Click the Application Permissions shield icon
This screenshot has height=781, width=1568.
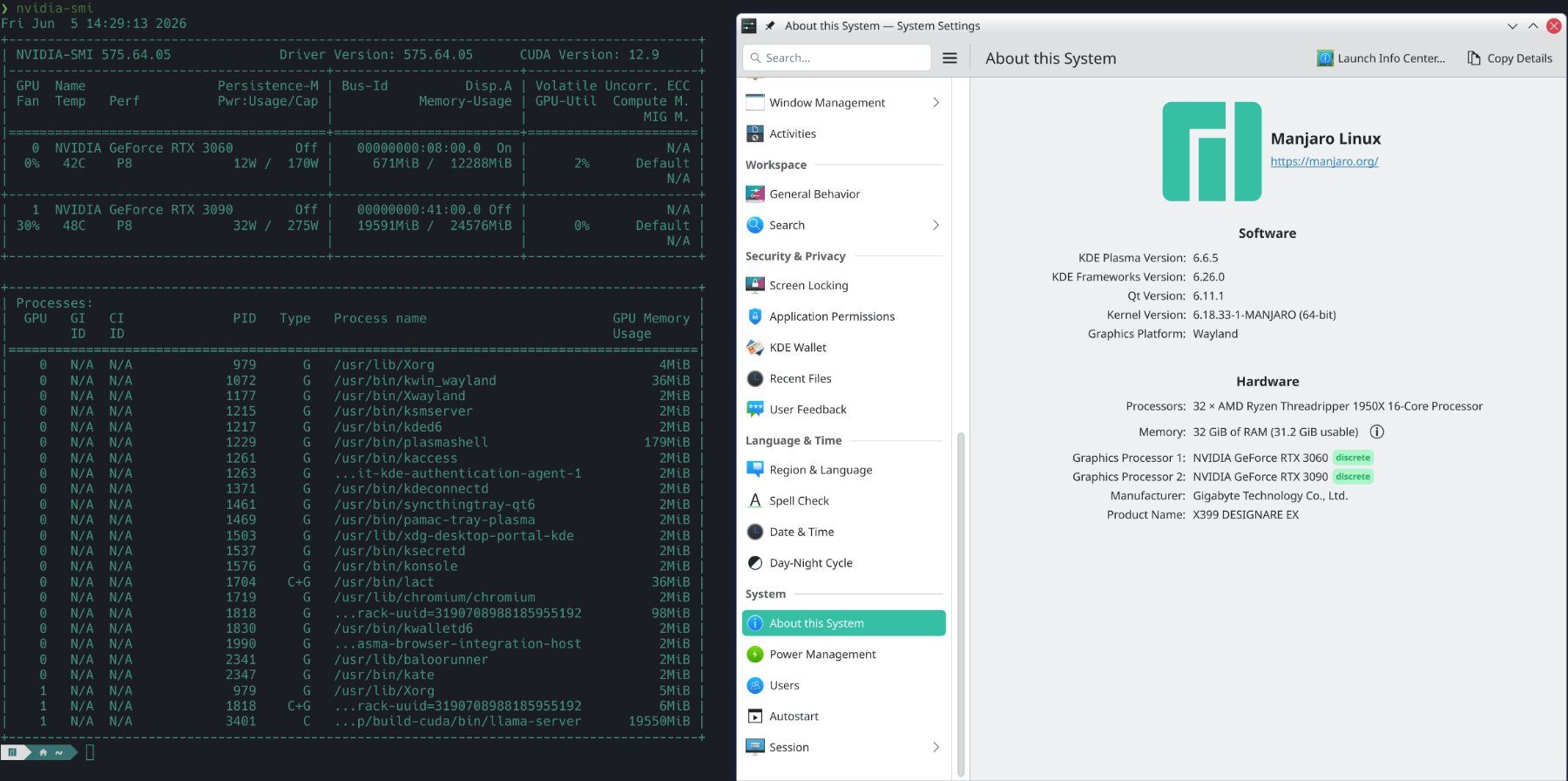click(755, 316)
